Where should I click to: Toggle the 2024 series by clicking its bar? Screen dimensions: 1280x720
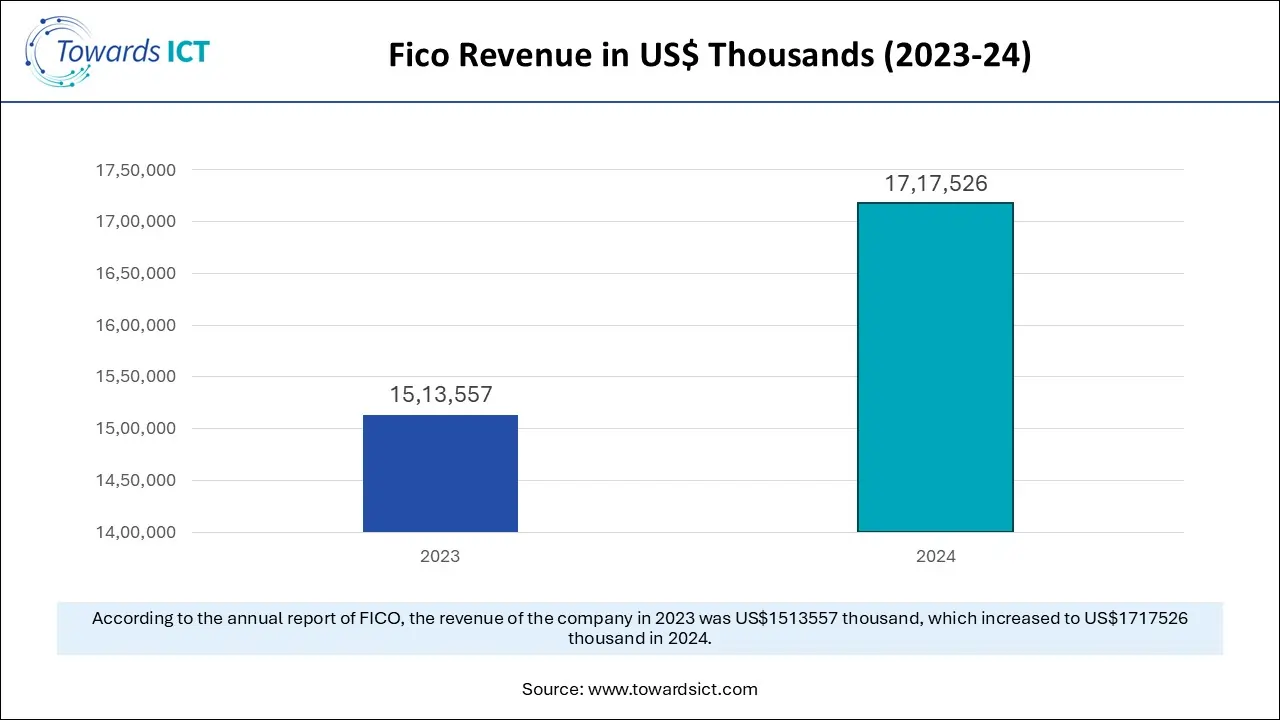pos(935,365)
